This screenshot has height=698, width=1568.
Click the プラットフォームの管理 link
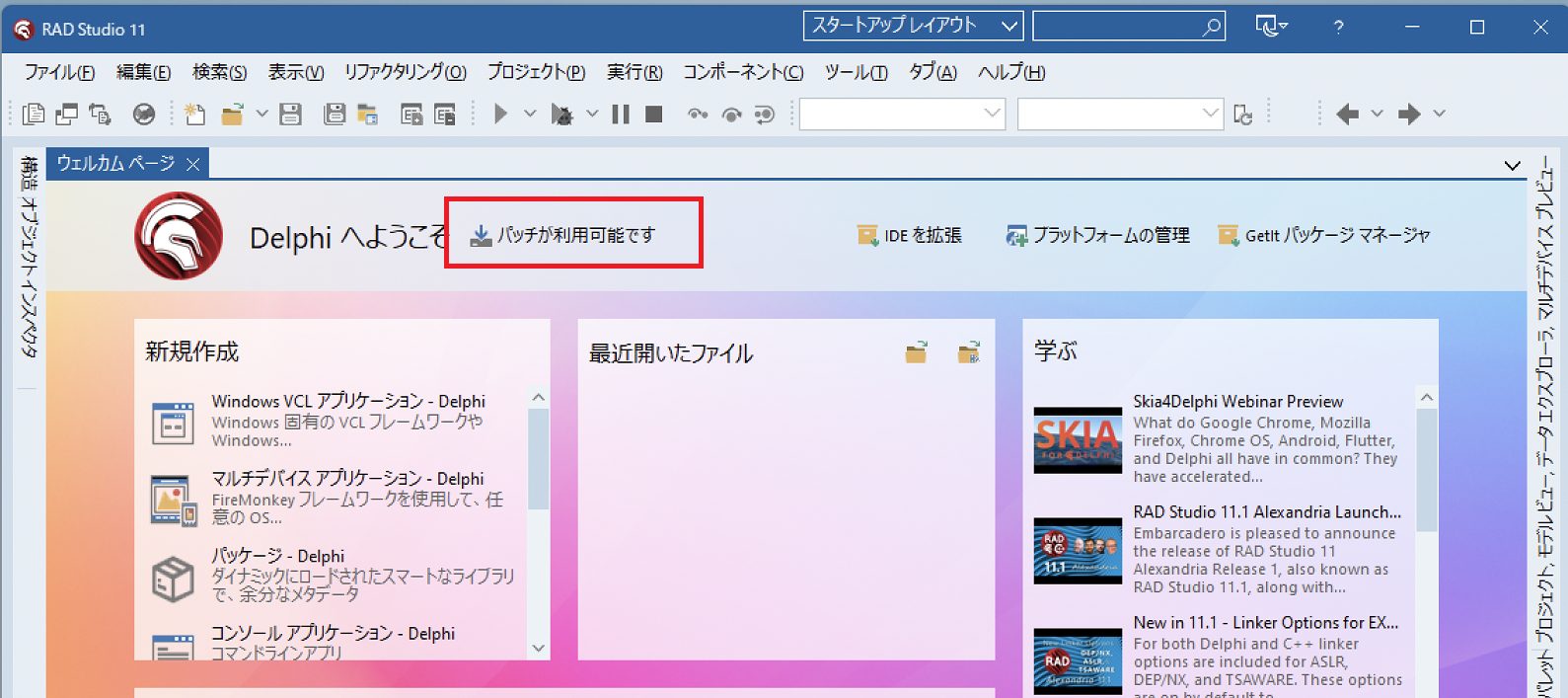click(x=1097, y=235)
